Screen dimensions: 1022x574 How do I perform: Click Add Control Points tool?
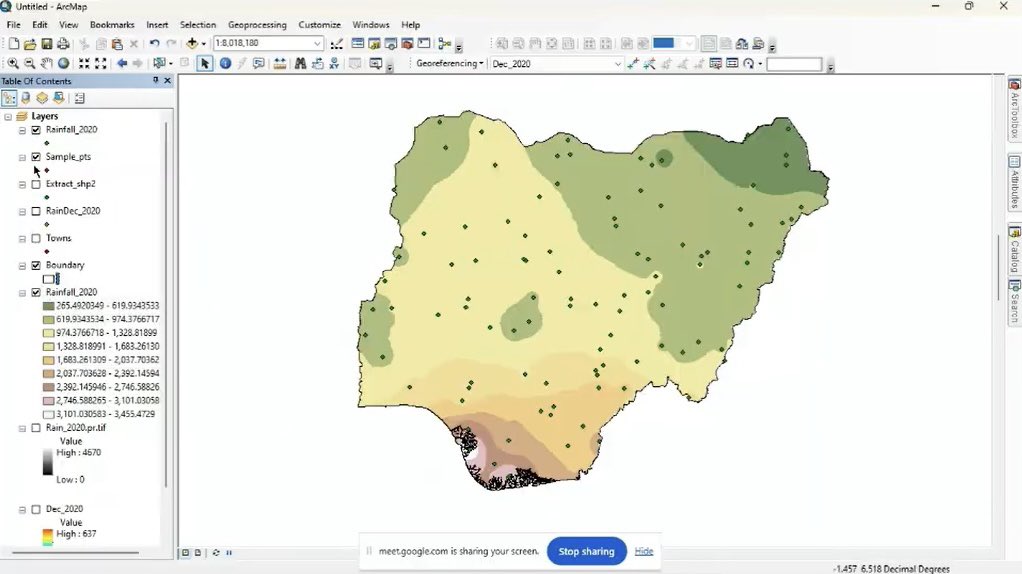pyautogui.click(x=632, y=63)
